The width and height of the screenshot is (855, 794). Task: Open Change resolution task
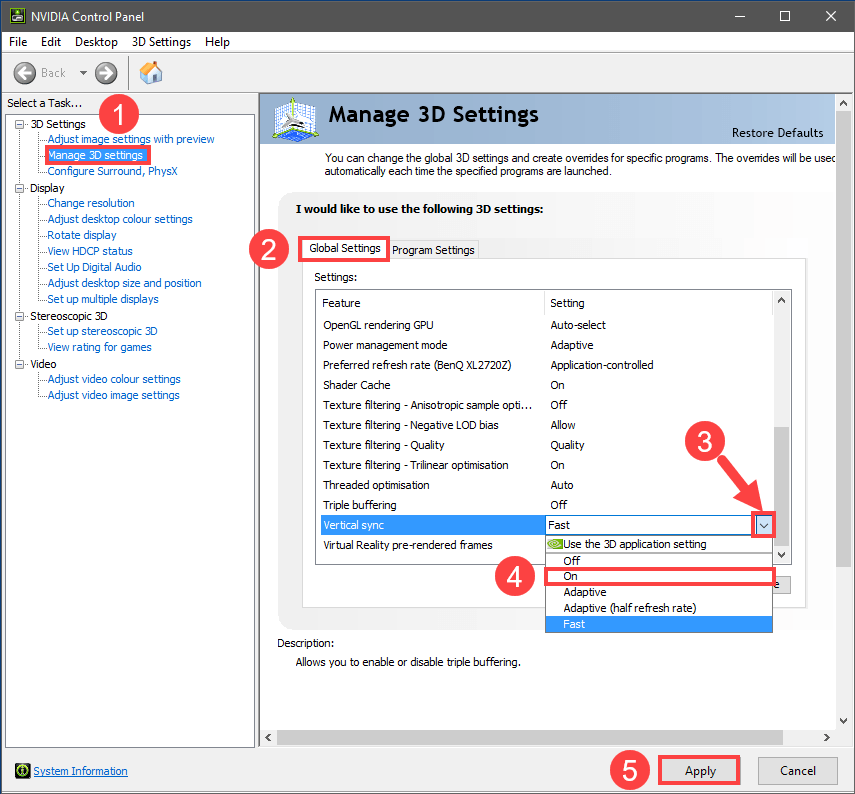(x=91, y=203)
